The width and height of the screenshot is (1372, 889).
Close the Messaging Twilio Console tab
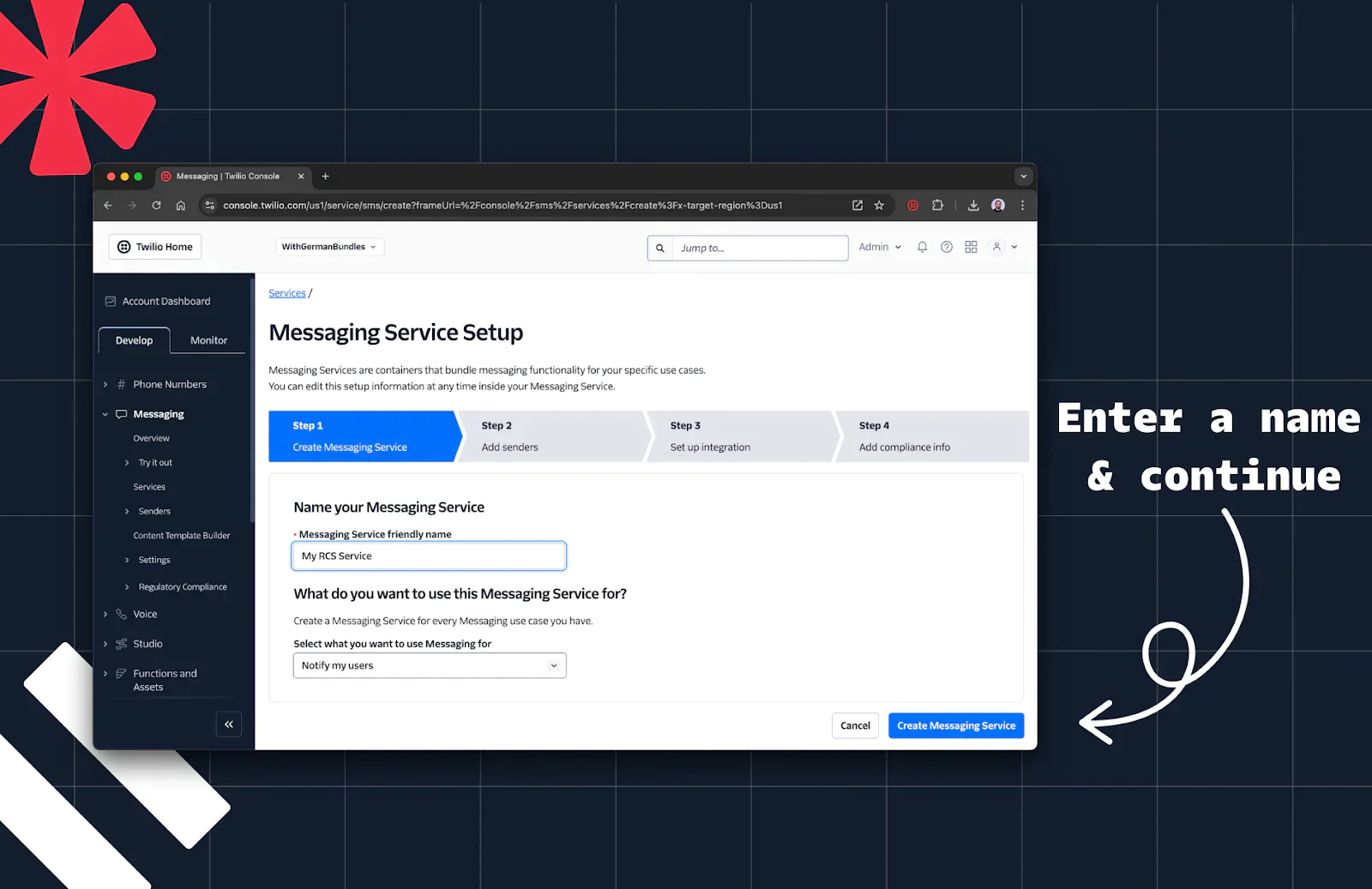[x=301, y=177]
